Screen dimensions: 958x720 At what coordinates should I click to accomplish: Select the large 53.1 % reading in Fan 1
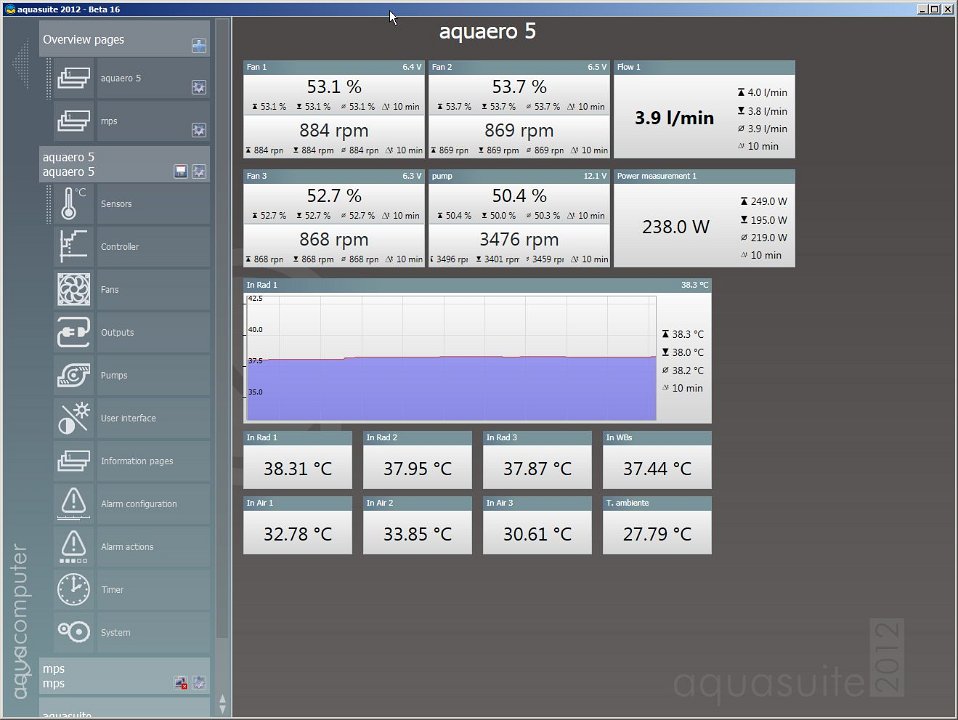coord(334,87)
